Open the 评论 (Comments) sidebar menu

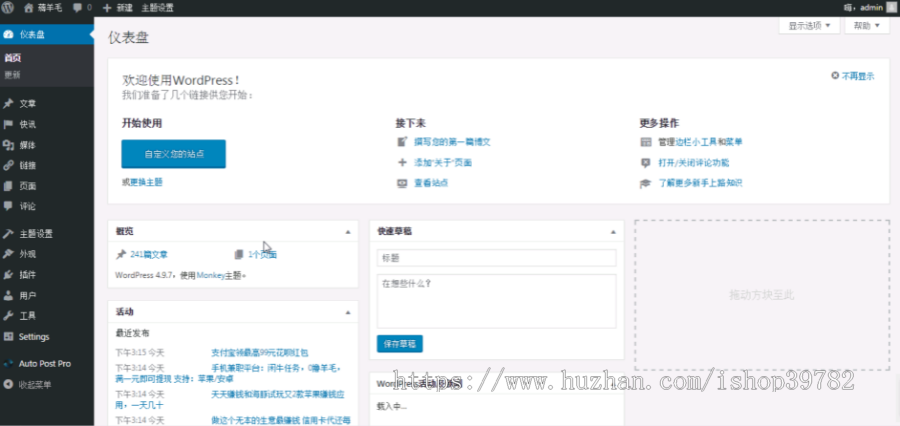27,206
